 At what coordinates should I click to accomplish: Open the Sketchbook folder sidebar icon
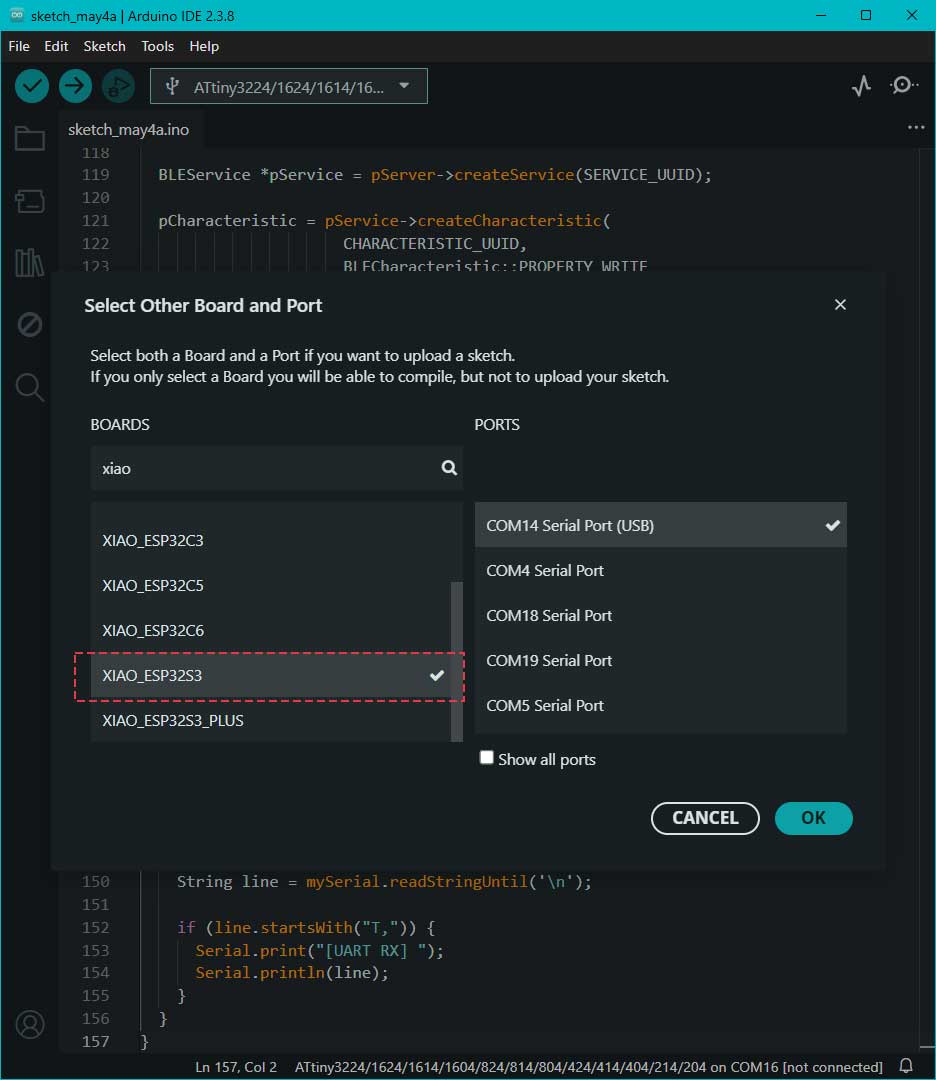[30, 138]
